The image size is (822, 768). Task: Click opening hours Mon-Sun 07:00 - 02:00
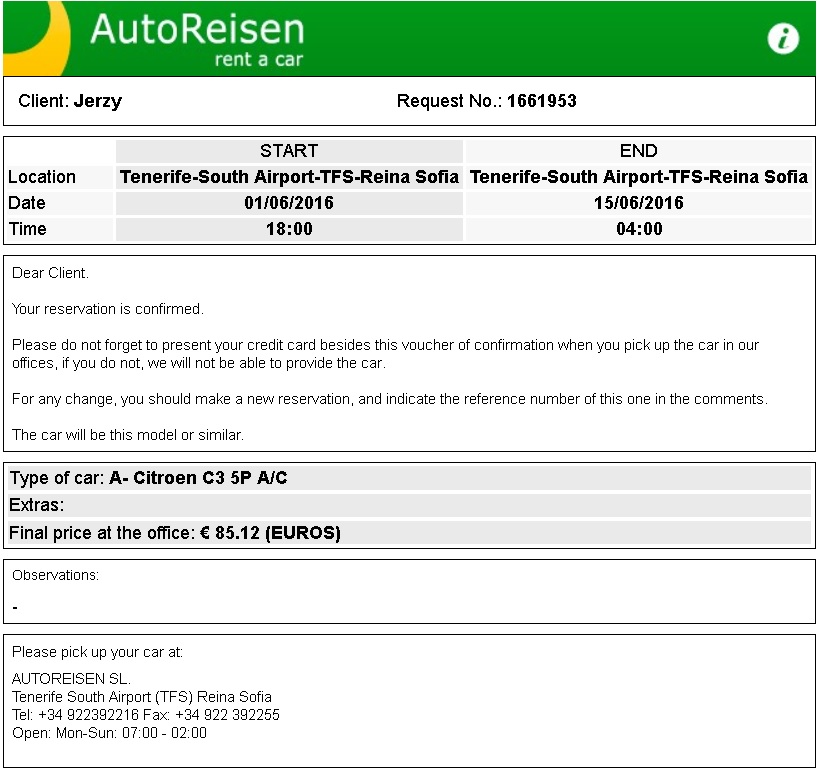(109, 733)
